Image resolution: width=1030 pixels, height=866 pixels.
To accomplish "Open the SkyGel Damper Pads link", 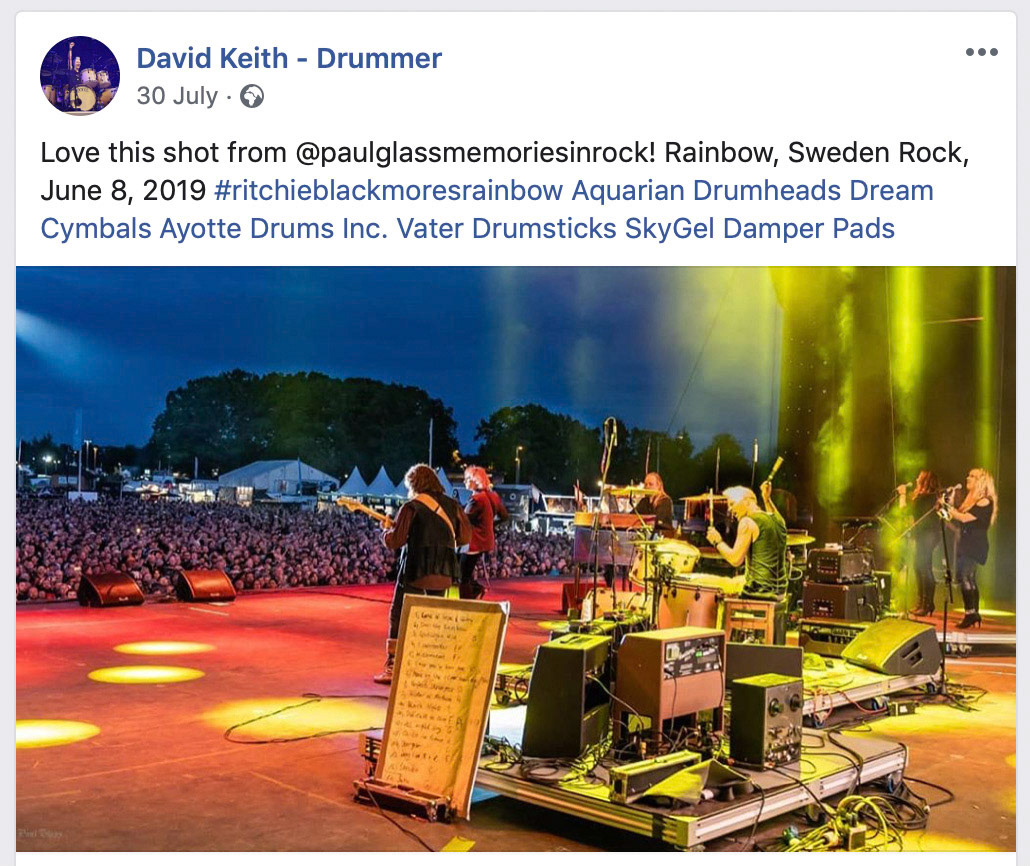I will click(x=759, y=229).
